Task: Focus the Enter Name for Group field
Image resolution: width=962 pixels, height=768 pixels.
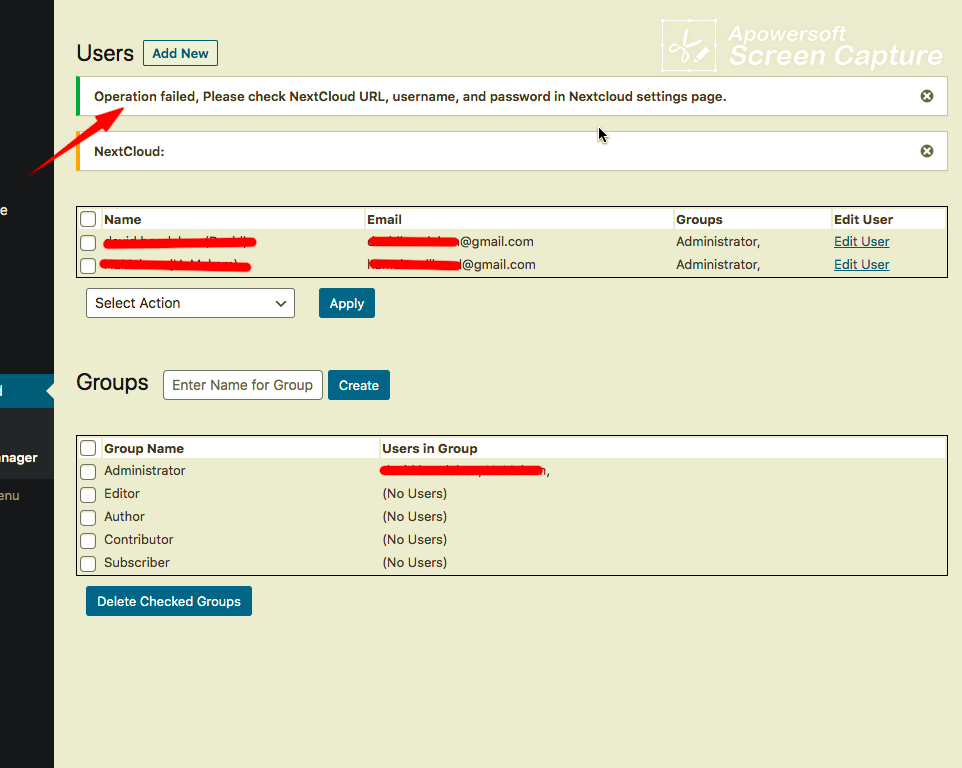Action: click(x=242, y=385)
